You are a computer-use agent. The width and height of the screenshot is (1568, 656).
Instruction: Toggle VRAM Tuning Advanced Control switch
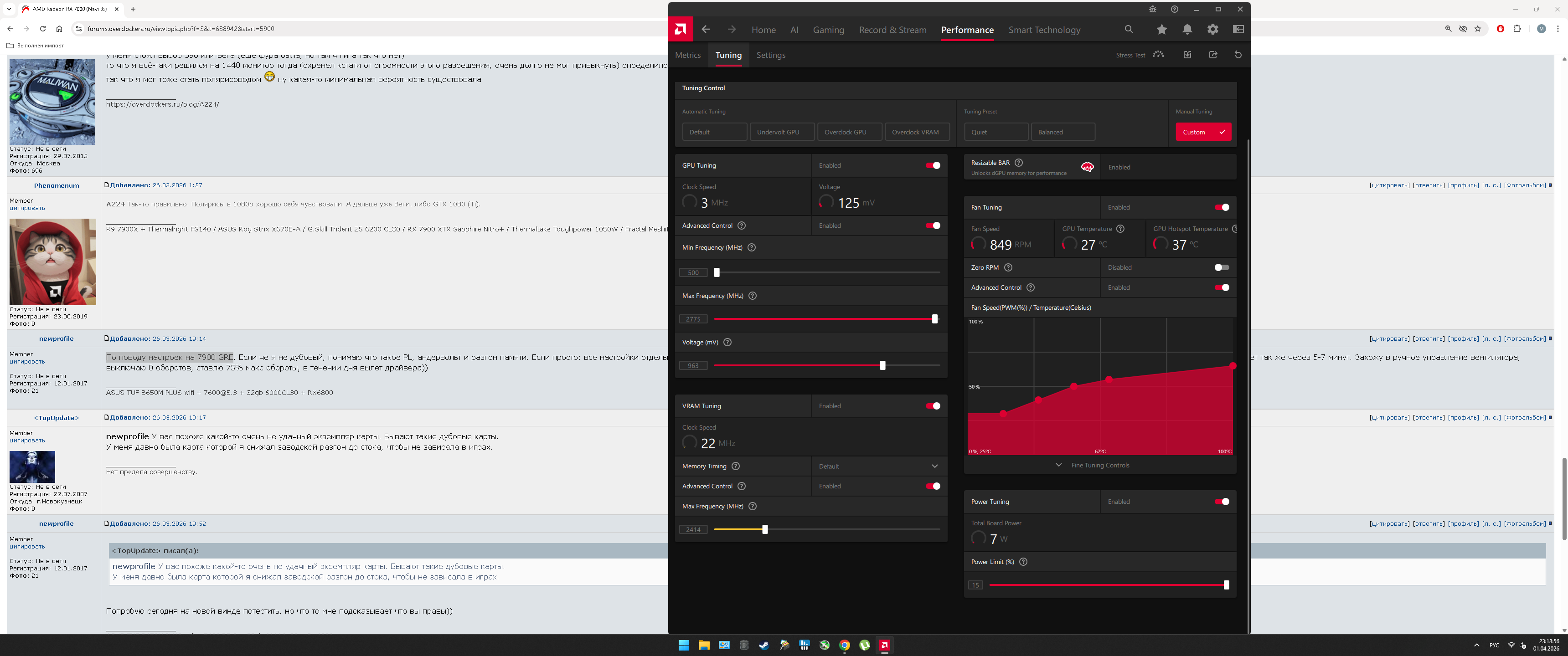[x=933, y=486]
